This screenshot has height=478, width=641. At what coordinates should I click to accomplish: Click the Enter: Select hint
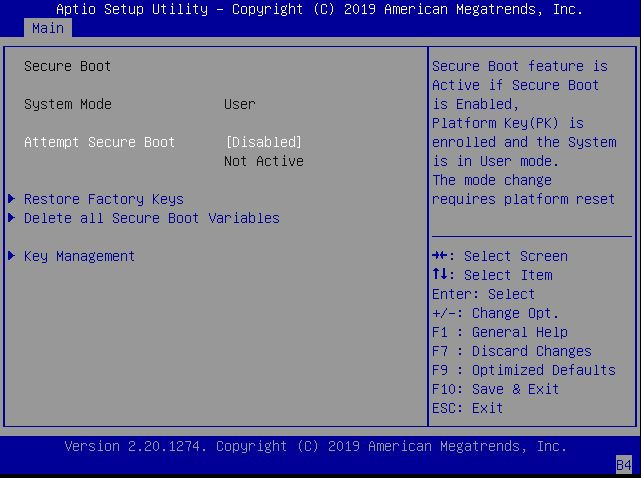click(484, 294)
